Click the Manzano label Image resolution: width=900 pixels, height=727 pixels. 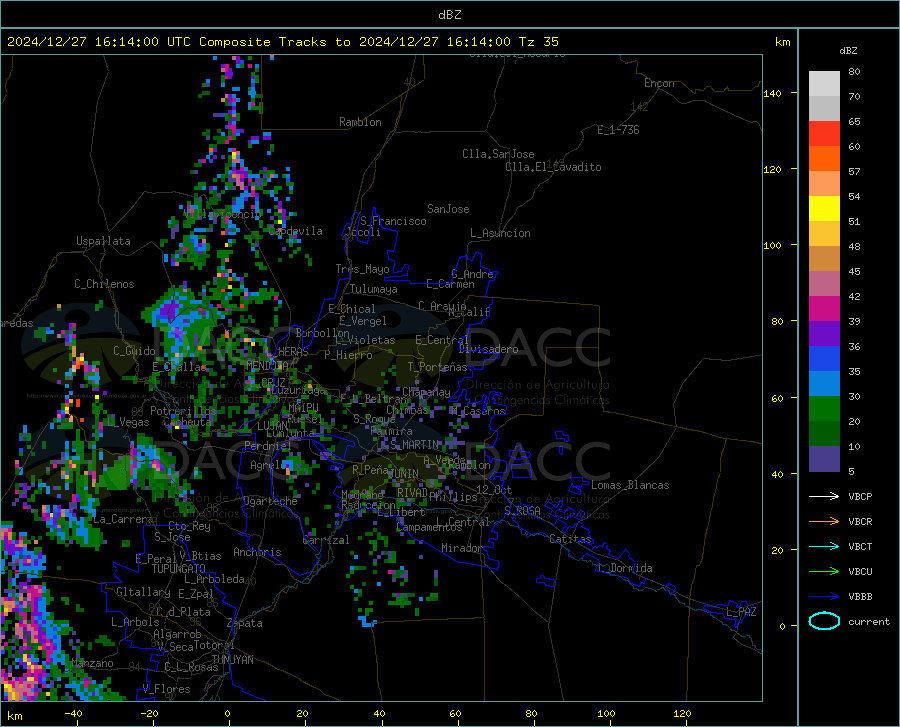[92, 663]
